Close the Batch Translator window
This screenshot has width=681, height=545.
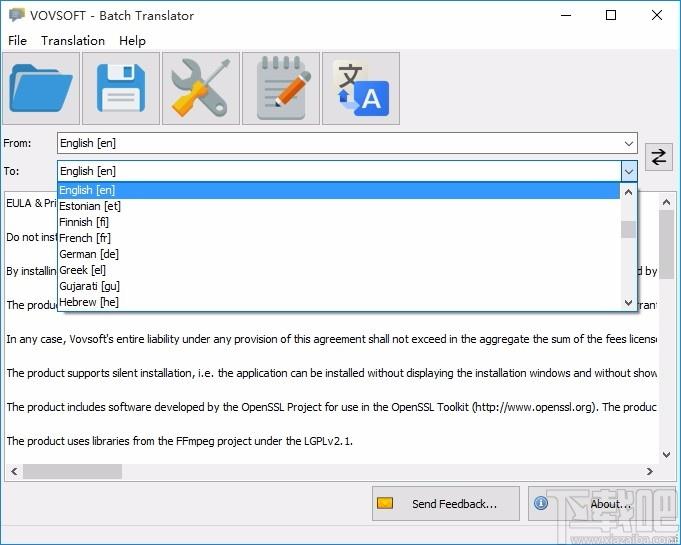657,15
